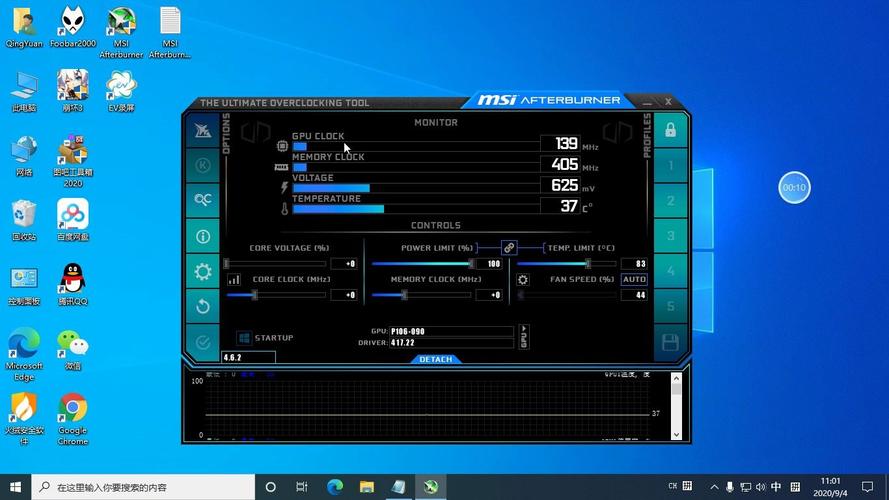Viewport: 889px width, 500px height.
Task: Save profile with the floppy disk icon
Action: click(x=670, y=342)
